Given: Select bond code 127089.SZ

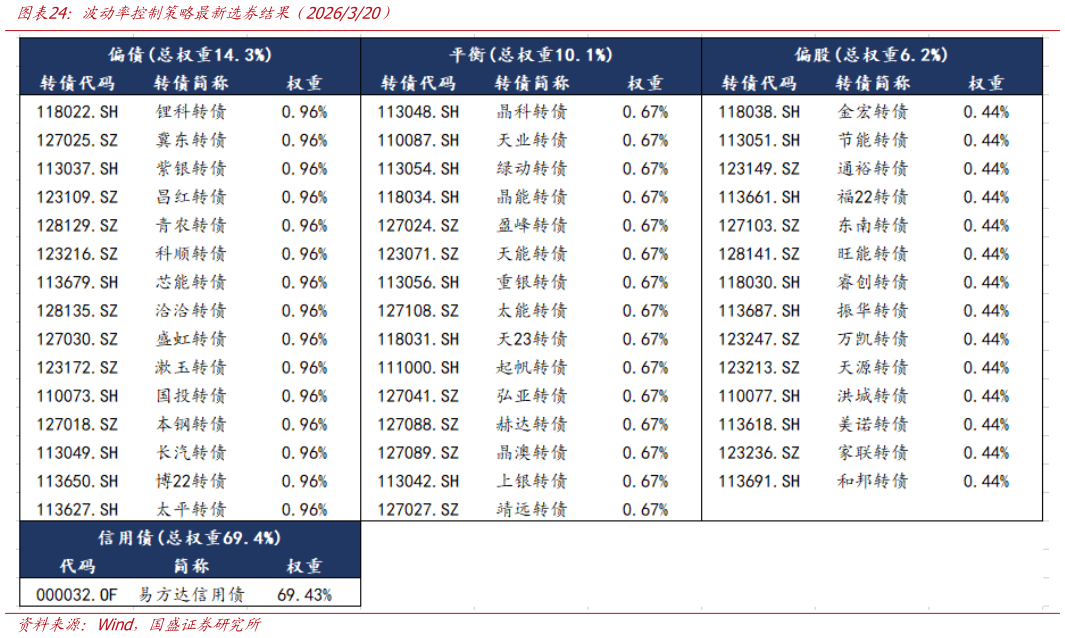Looking at the screenshot, I should tap(418, 453).
